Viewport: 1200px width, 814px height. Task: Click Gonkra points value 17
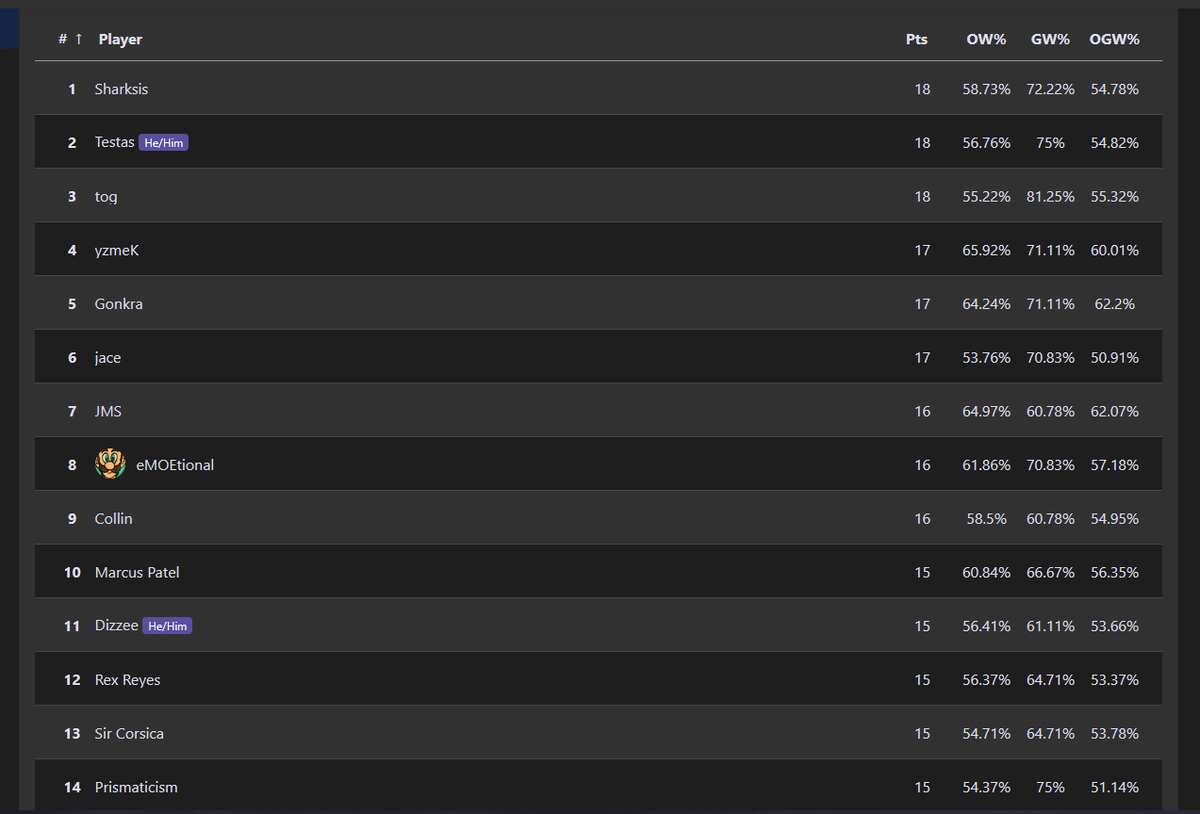pos(922,304)
